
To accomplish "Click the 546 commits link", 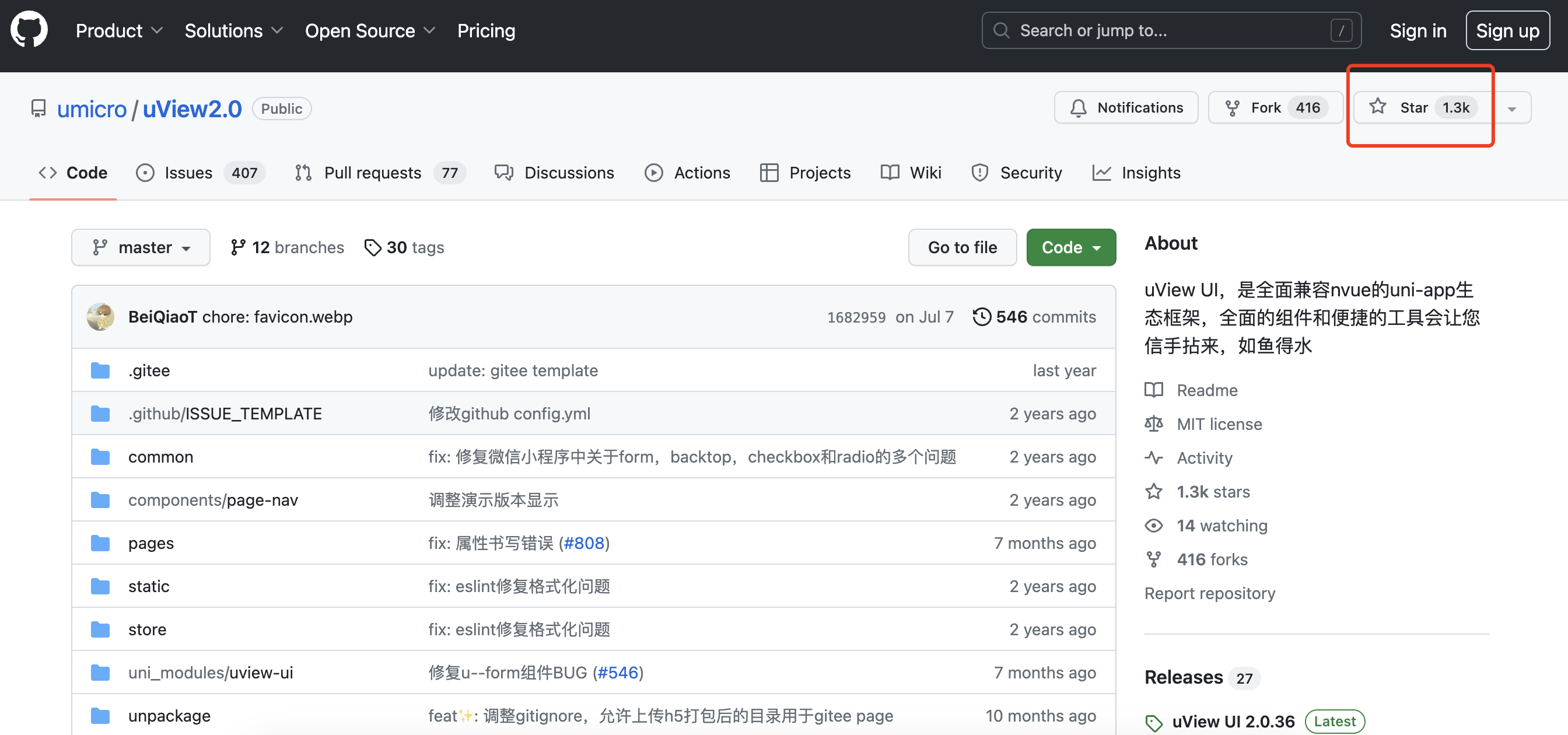I will pos(1034,317).
